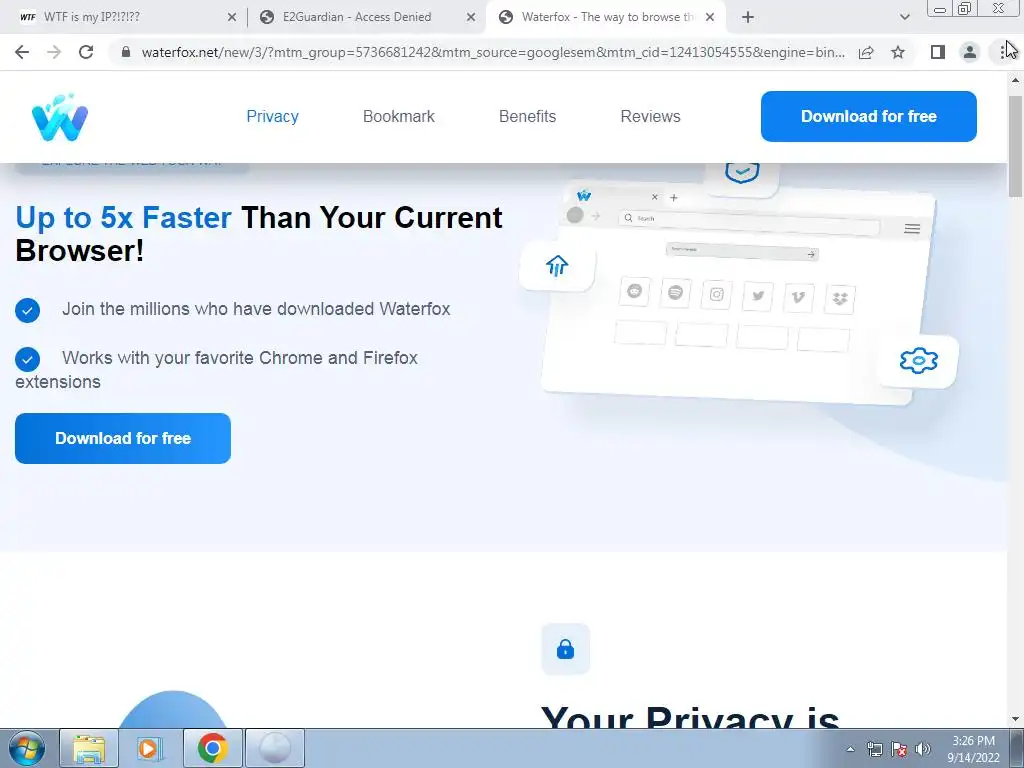Reload the current page
The image size is (1024, 768).
pyautogui.click(x=86, y=52)
